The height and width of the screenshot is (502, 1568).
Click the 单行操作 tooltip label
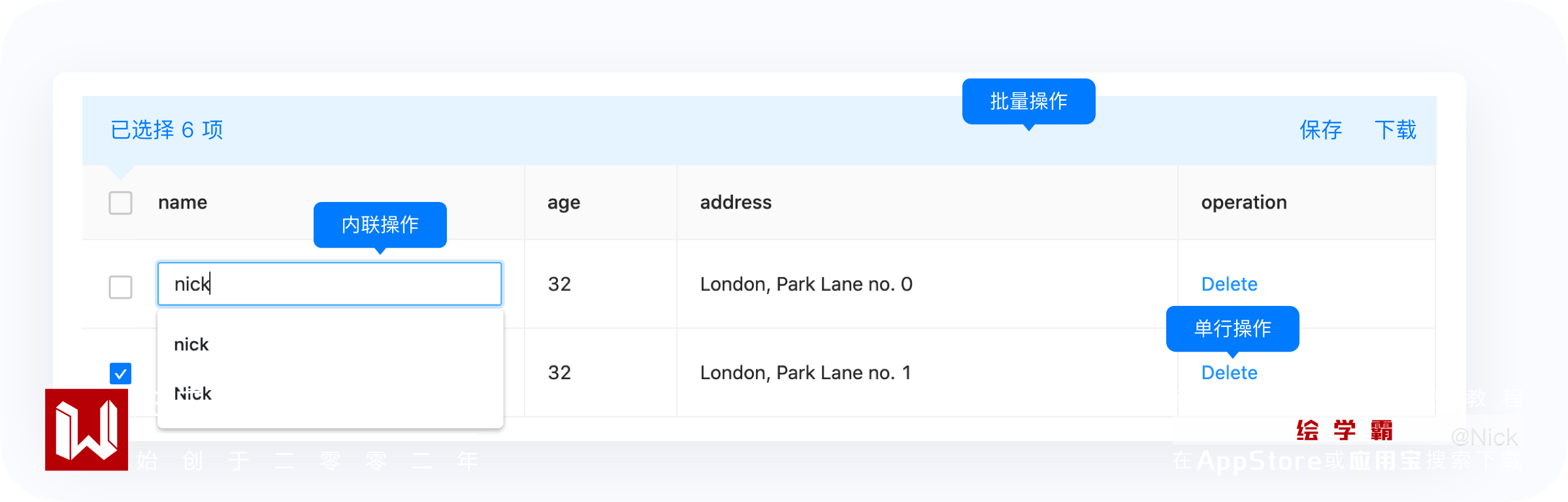1232,328
